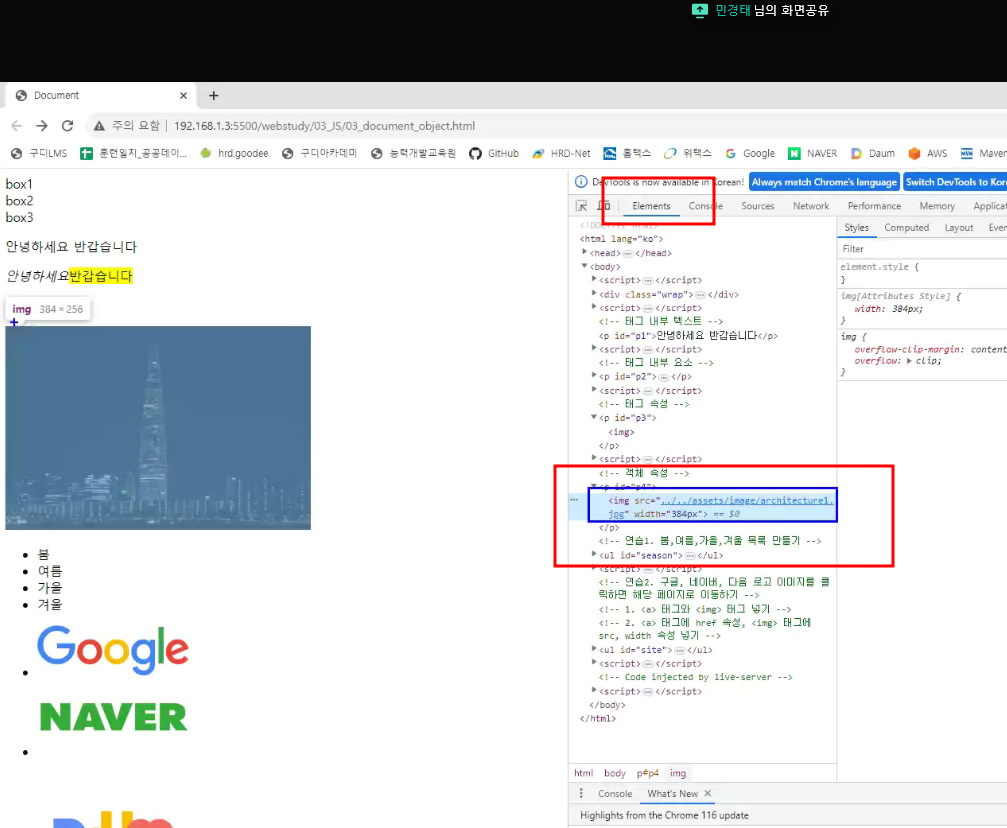
Task: Open the Google bookmark in bookmarks bar
Action: [x=750, y=154]
